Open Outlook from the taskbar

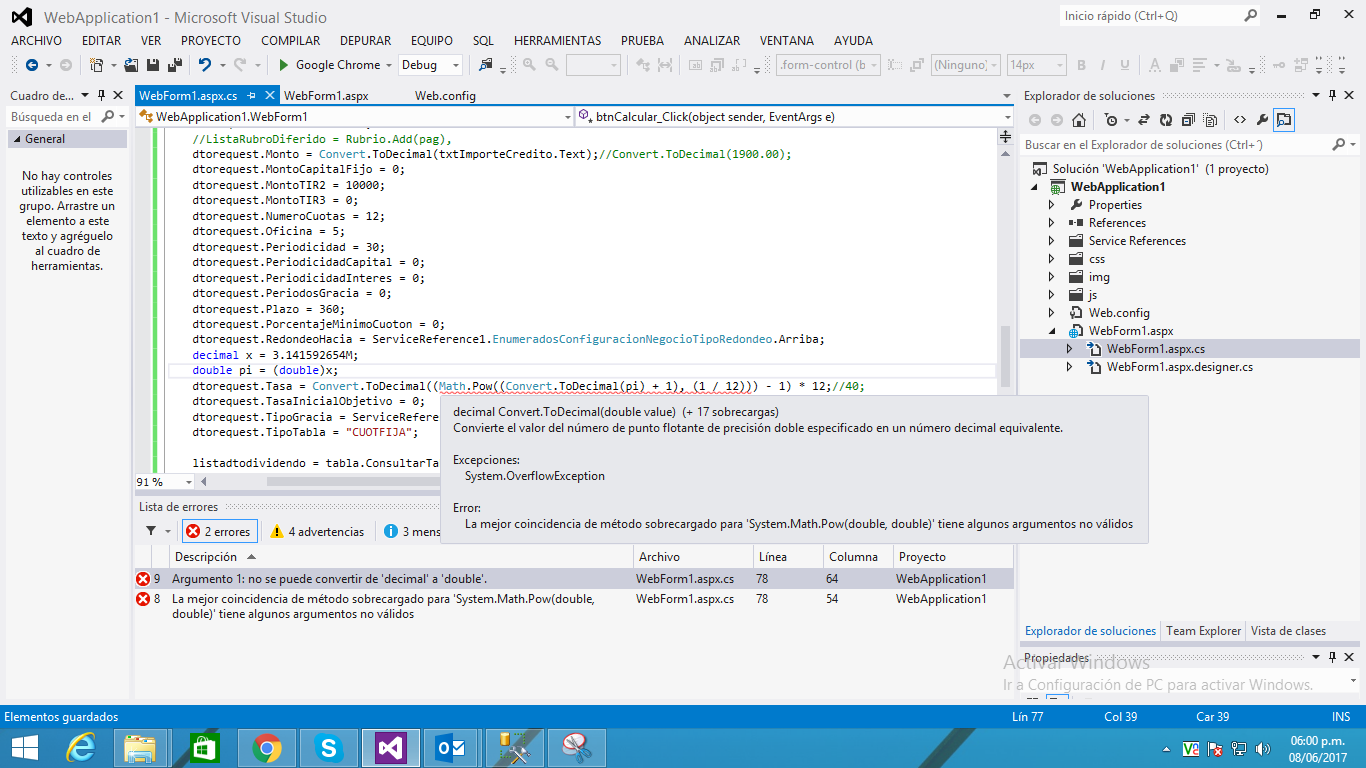pyautogui.click(x=452, y=747)
